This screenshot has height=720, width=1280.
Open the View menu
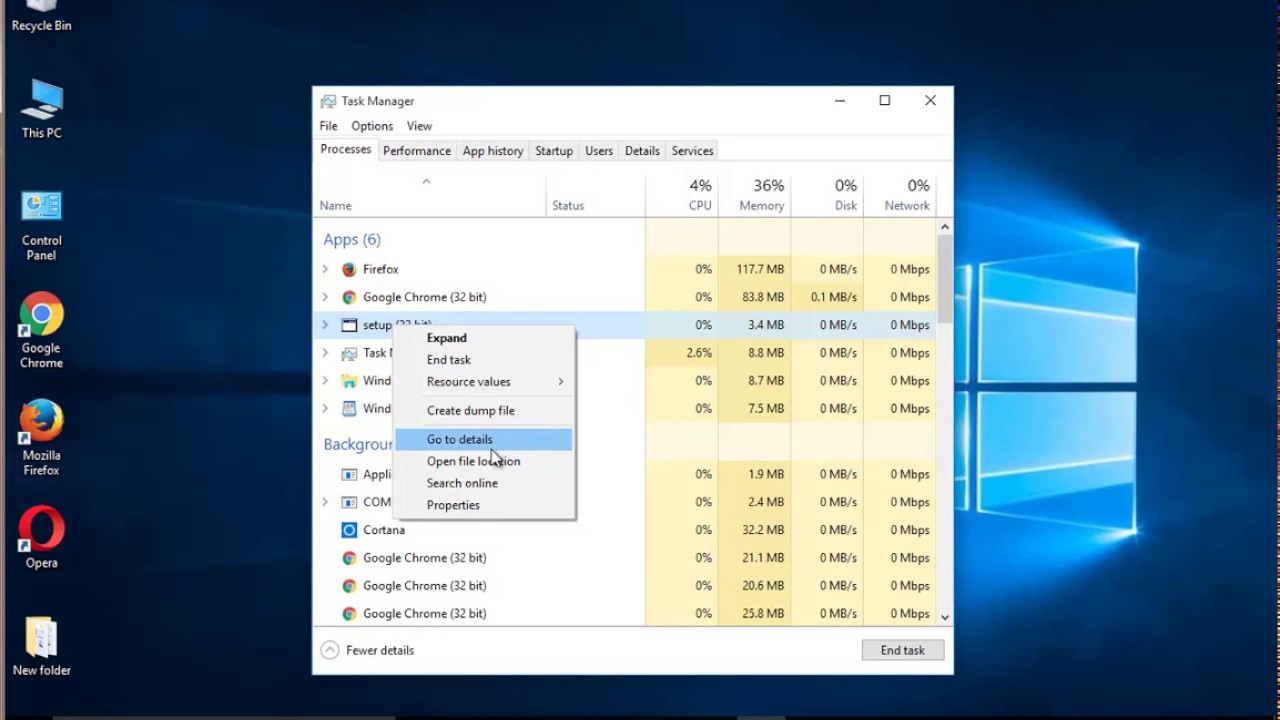(419, 126)
